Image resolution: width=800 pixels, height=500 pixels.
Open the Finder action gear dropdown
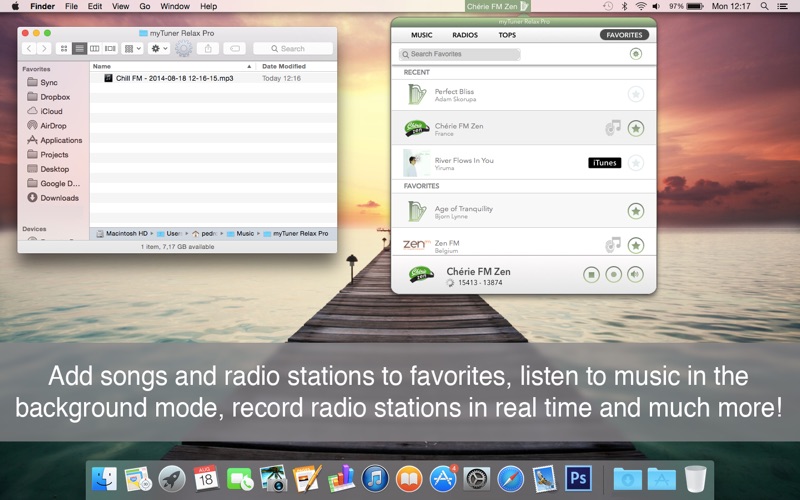point(159,48)
